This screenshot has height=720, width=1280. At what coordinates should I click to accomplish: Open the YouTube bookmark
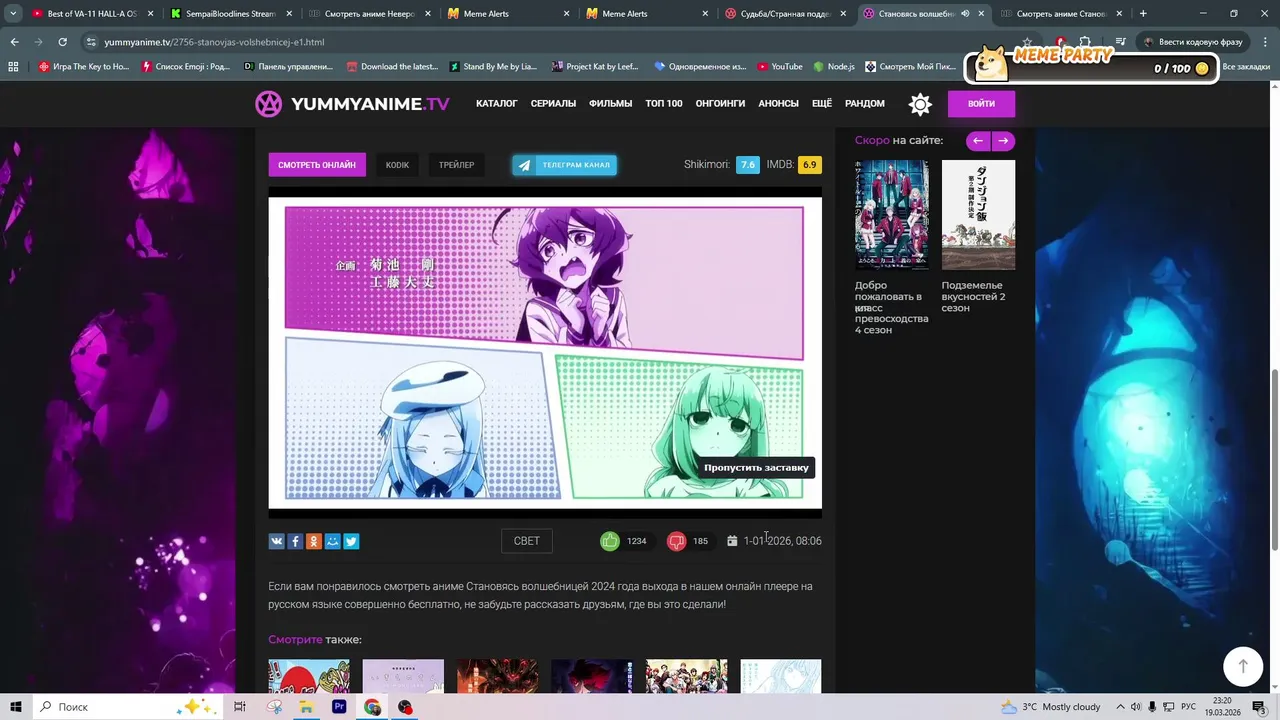pos(780,67)
